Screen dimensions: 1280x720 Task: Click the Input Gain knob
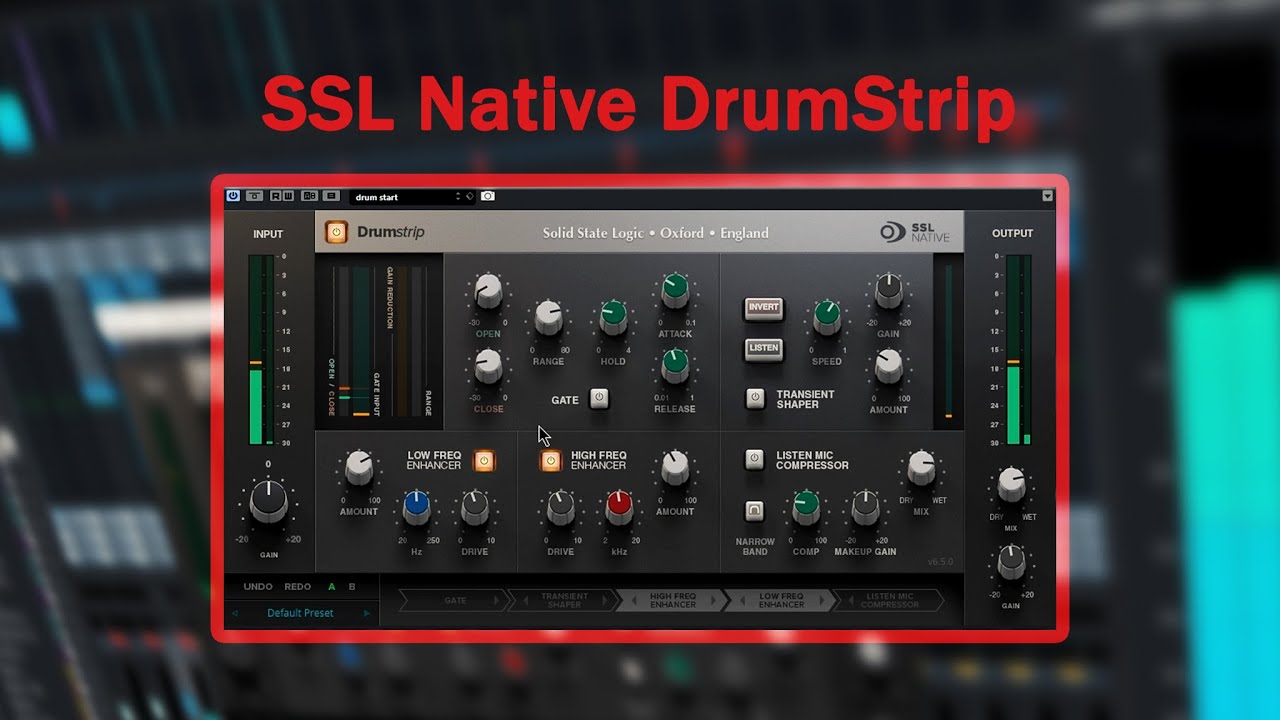click(268, 502)
